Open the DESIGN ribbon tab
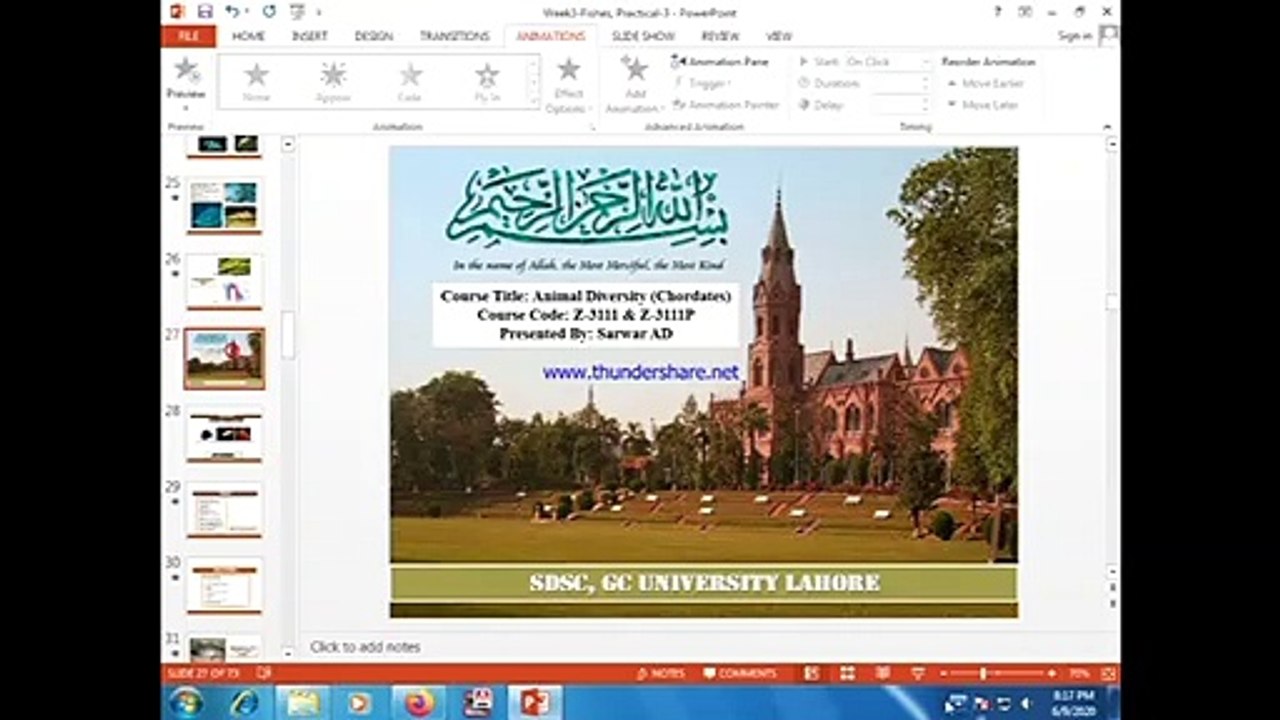Image resolution: width=1280 pixels, height=720 pixels. pos(374,36)
